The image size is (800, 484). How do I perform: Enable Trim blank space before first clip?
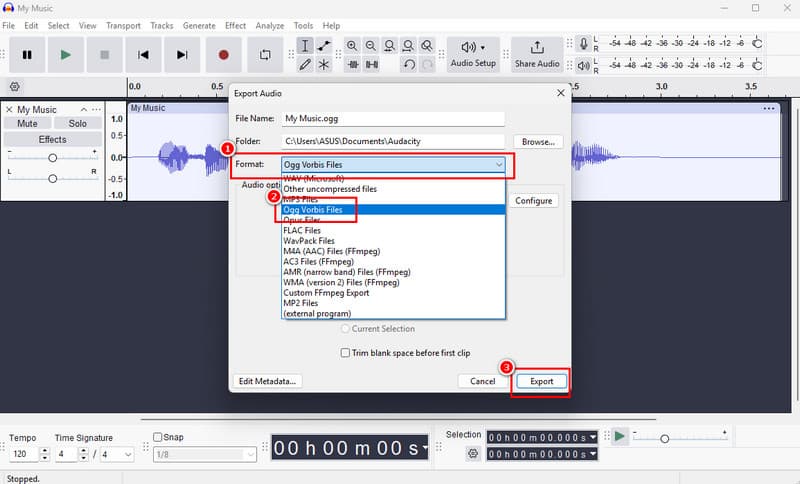(x=345, y=353)
